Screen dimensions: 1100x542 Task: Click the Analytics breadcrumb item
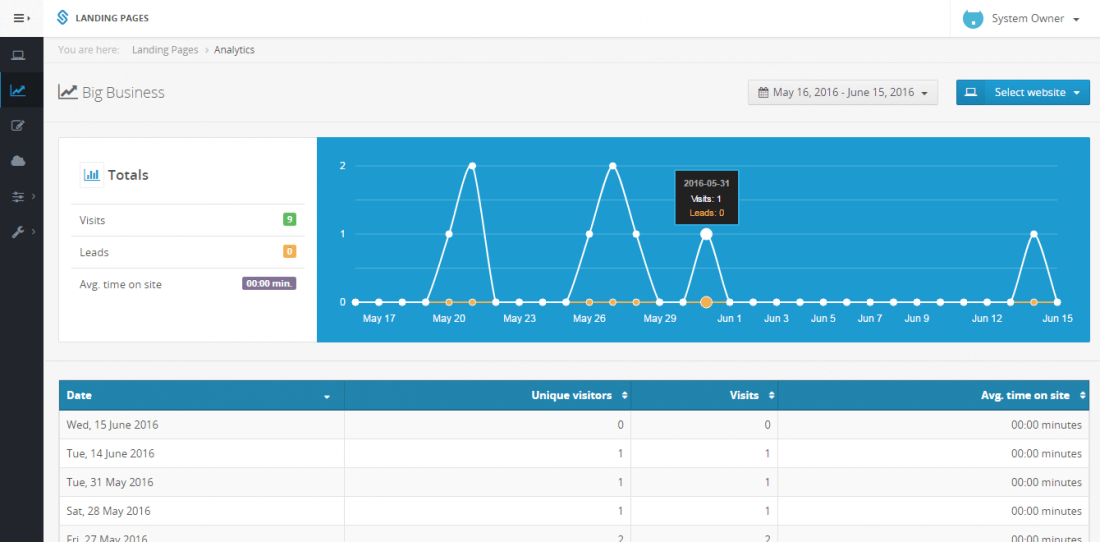pyautogui.click(x=234, y=50)
